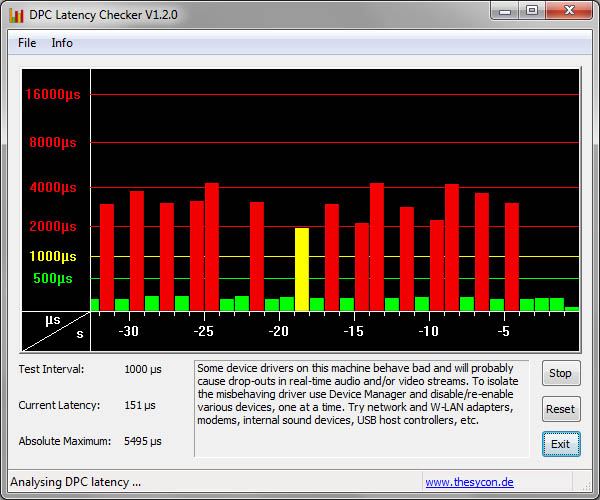Click the window title text DPC Latency Checker V1.2.0
Screen dimensions: 600x500
tap(103, 15)
